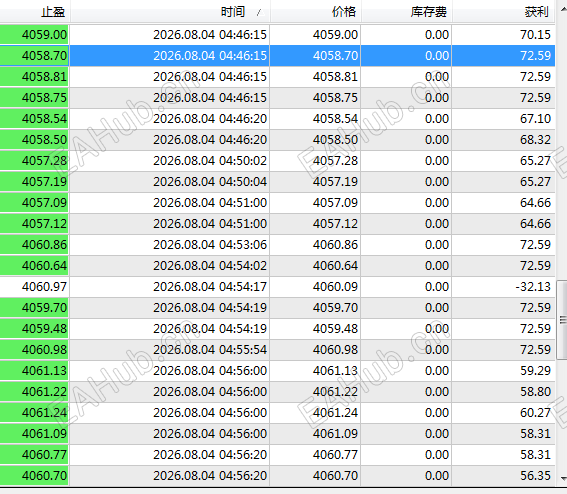Select the row with profit -32.13
Viewport: 567px width, 494px height.
(x=277, y=287)
